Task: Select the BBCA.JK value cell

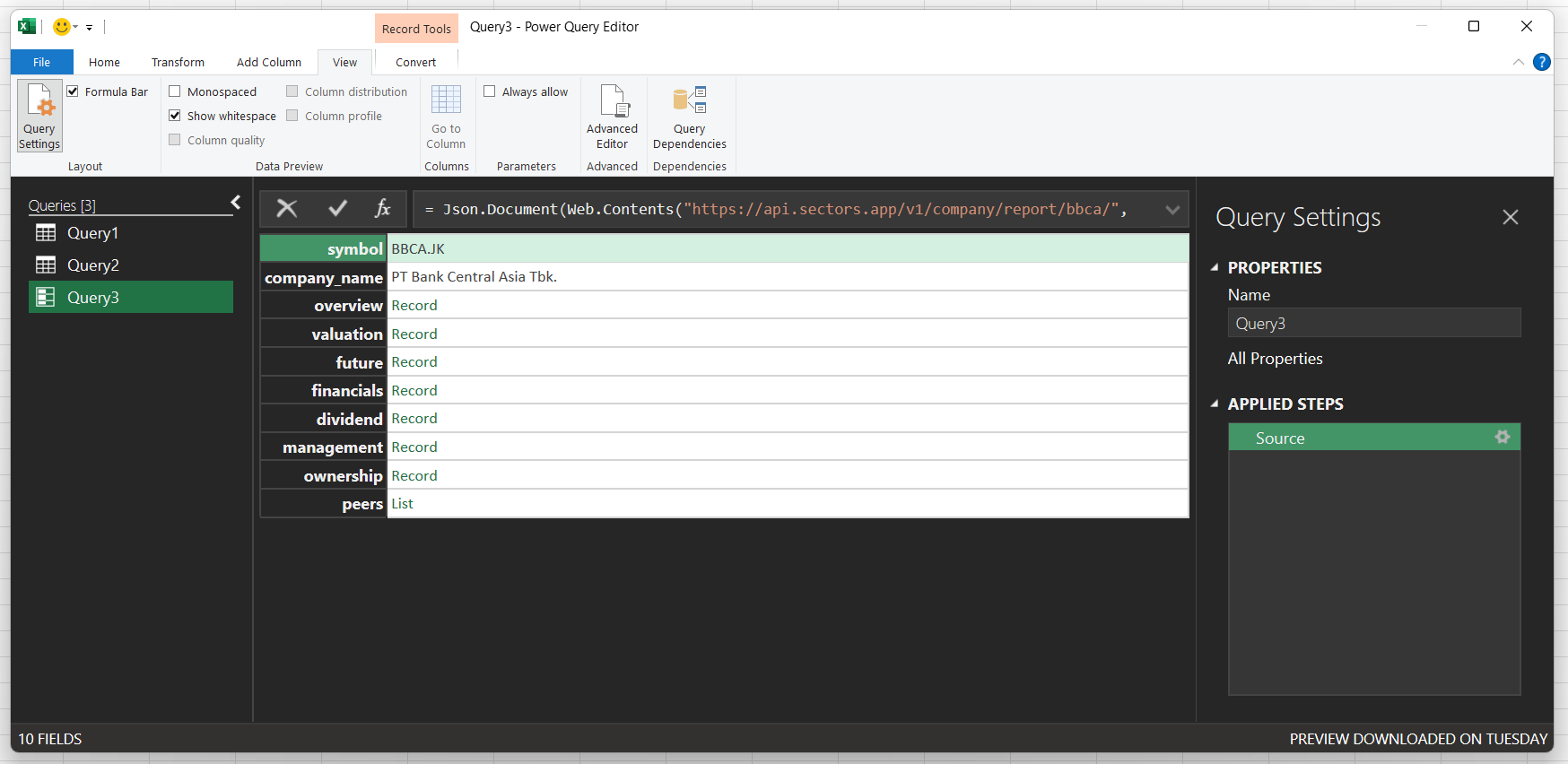Action: [x=788, y=248]
